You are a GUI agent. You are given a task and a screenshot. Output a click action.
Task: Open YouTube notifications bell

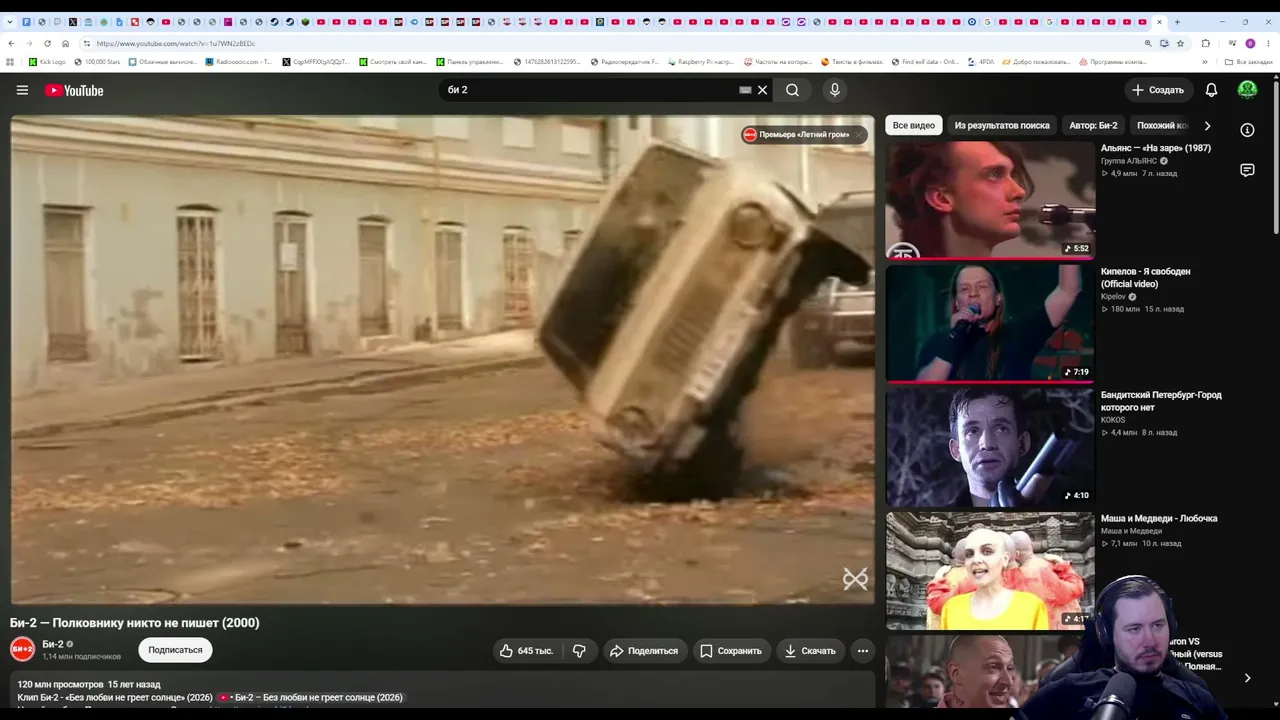(x=1211, y=90)
